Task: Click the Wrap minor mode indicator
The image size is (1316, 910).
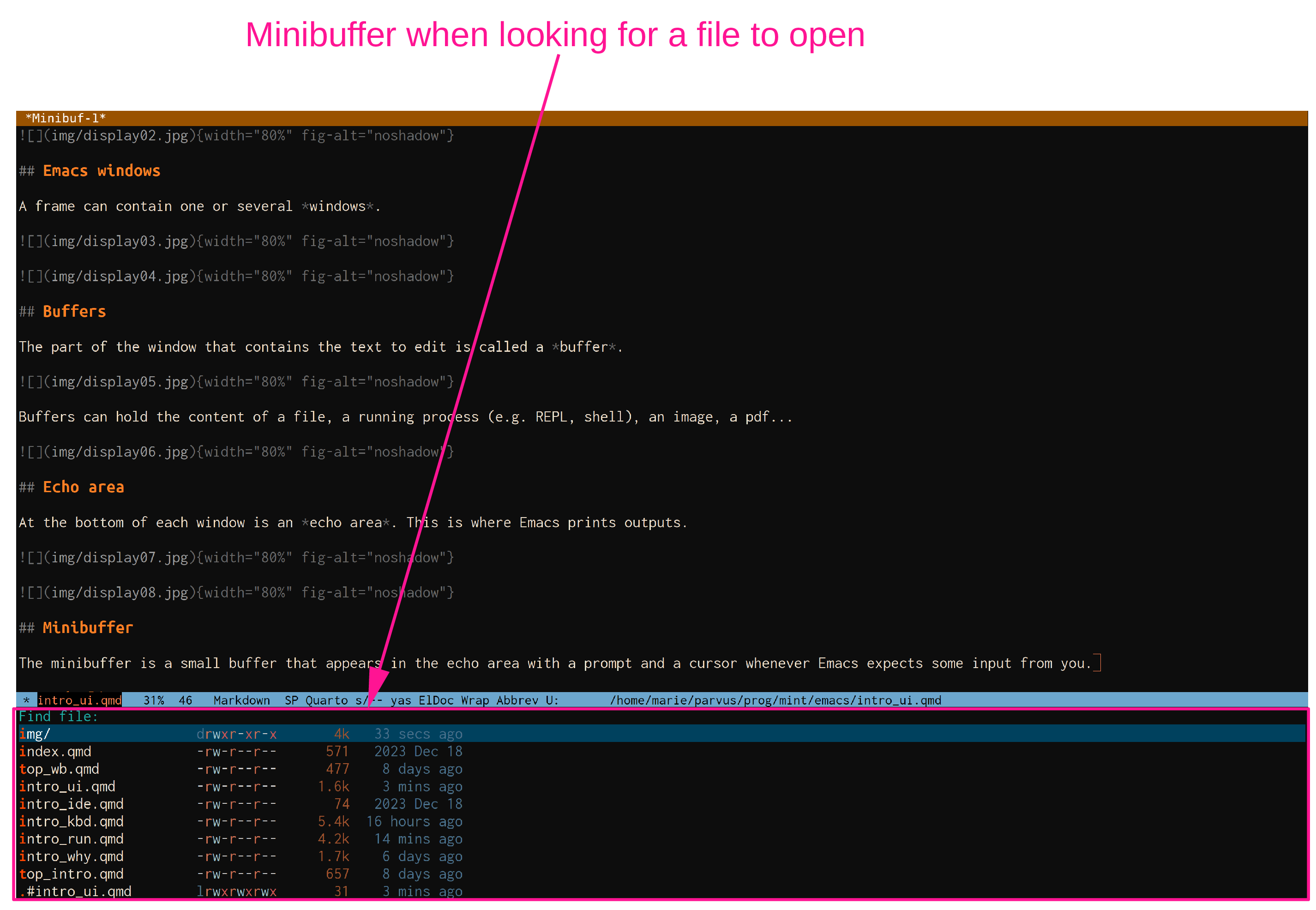Action: (475, 700)
